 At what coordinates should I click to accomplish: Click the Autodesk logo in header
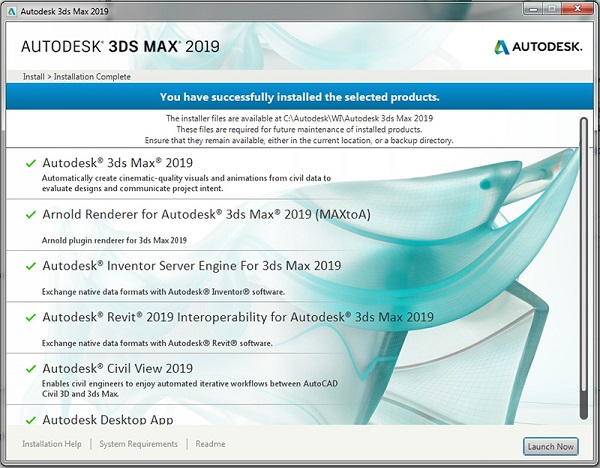click(538, 47)
